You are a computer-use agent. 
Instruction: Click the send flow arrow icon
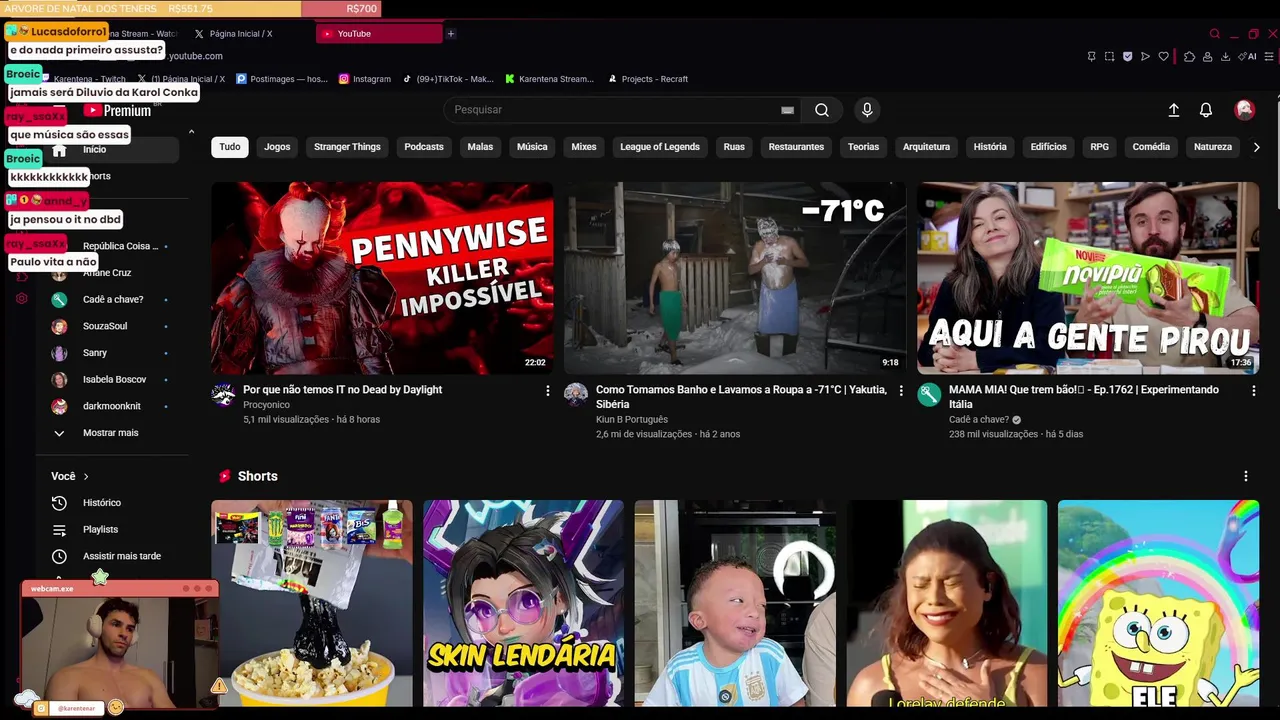point(1145,57)
